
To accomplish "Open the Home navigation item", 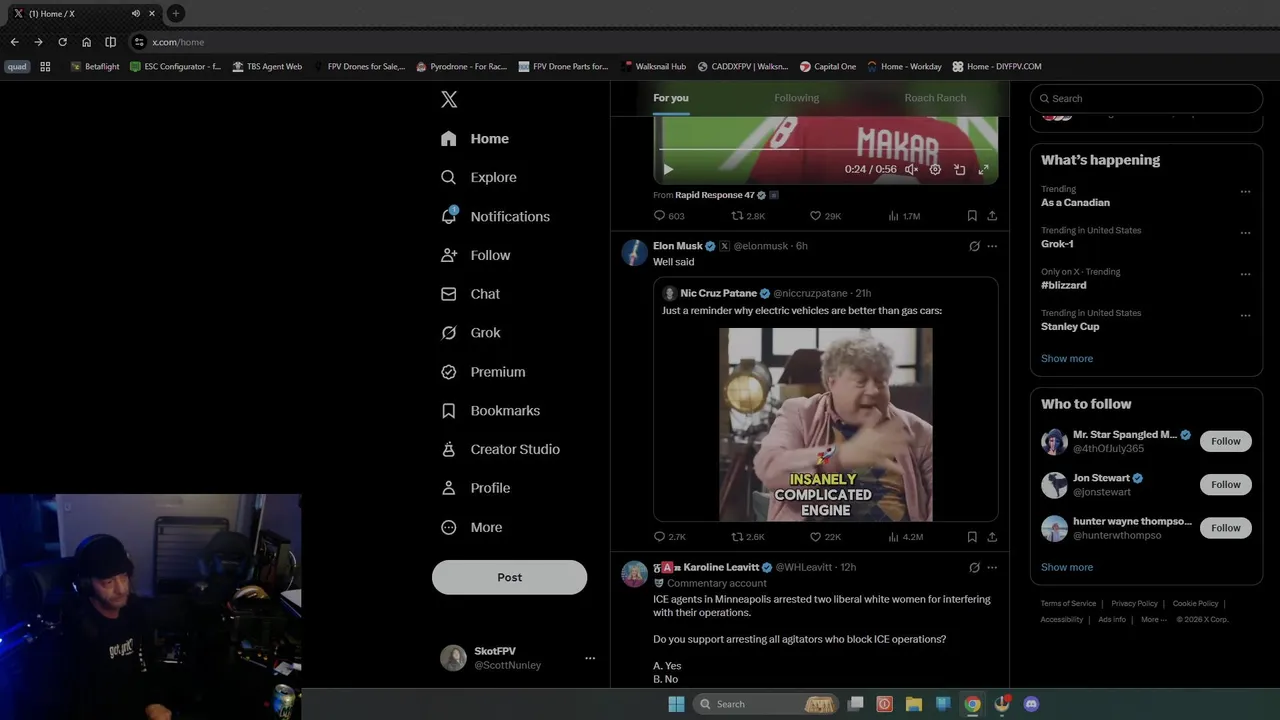I will (x=476, y=139).
